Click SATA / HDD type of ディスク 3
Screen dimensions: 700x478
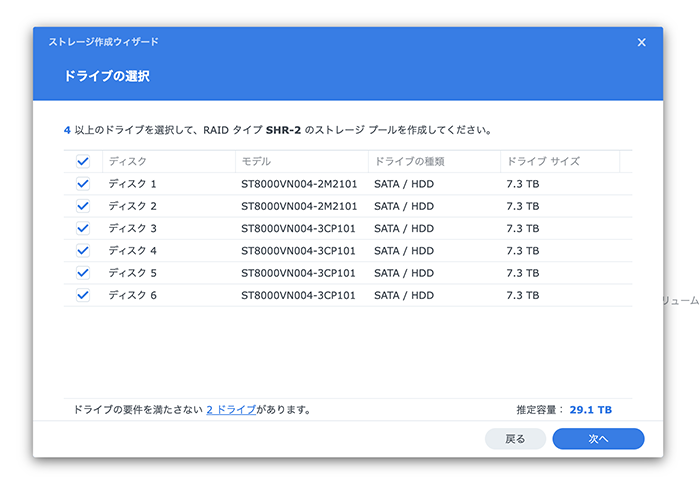(x=404, y=229)
